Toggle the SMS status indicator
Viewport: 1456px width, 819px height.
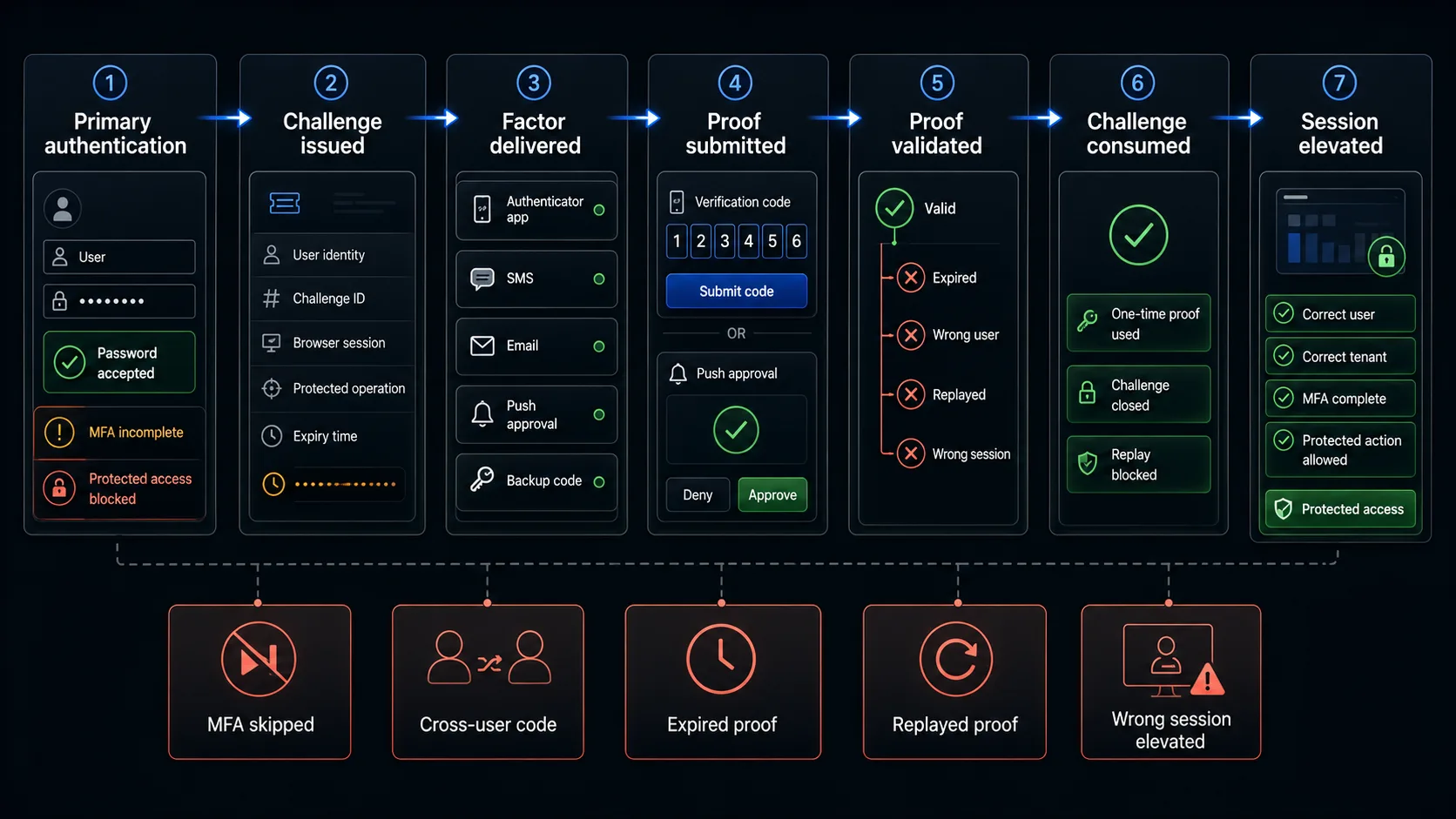coord(599,279)
